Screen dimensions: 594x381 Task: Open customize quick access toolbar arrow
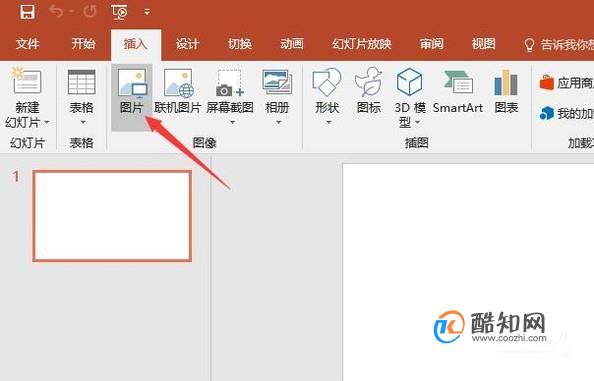click(x=147, y=12)
